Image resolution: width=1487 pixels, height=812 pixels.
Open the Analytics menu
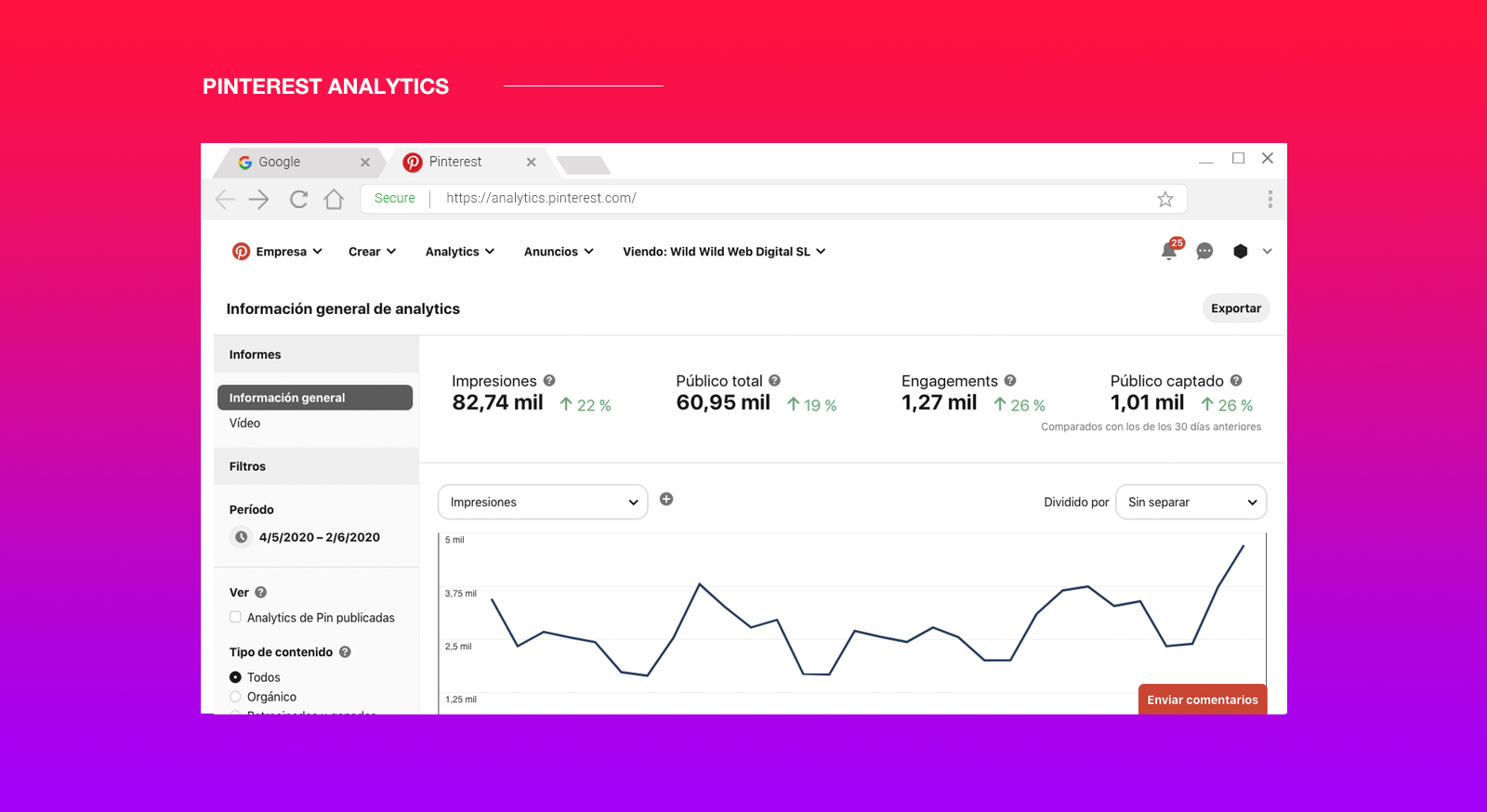click(459, 252)
